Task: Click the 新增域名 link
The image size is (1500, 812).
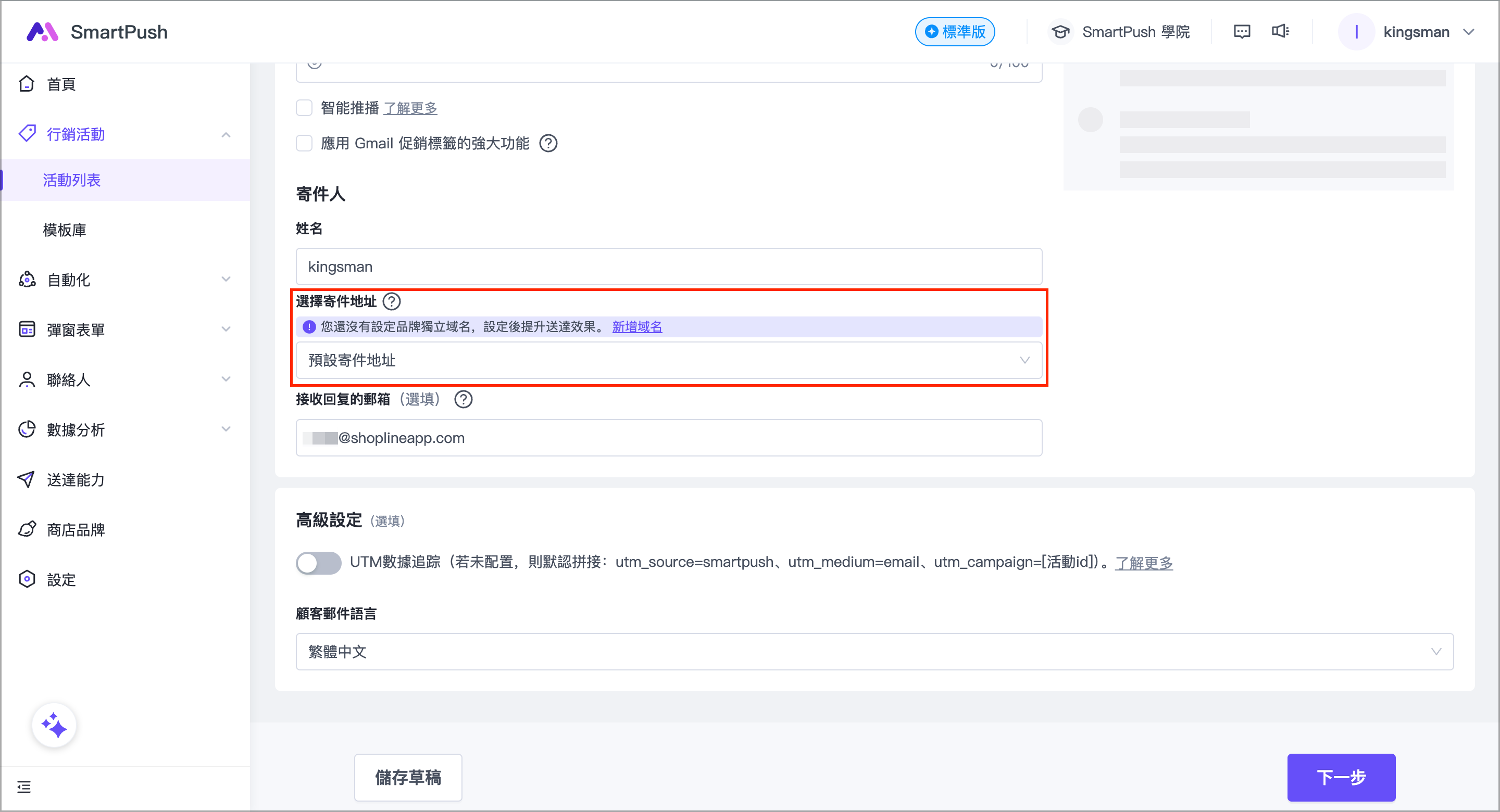Action: (x=637, y=326)
